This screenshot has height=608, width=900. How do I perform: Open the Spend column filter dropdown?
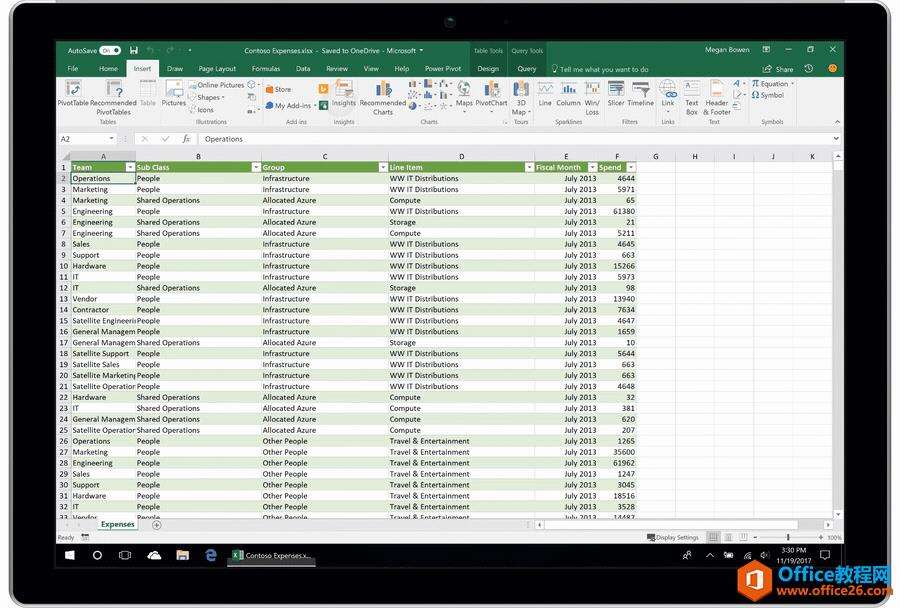click(631, 167)
